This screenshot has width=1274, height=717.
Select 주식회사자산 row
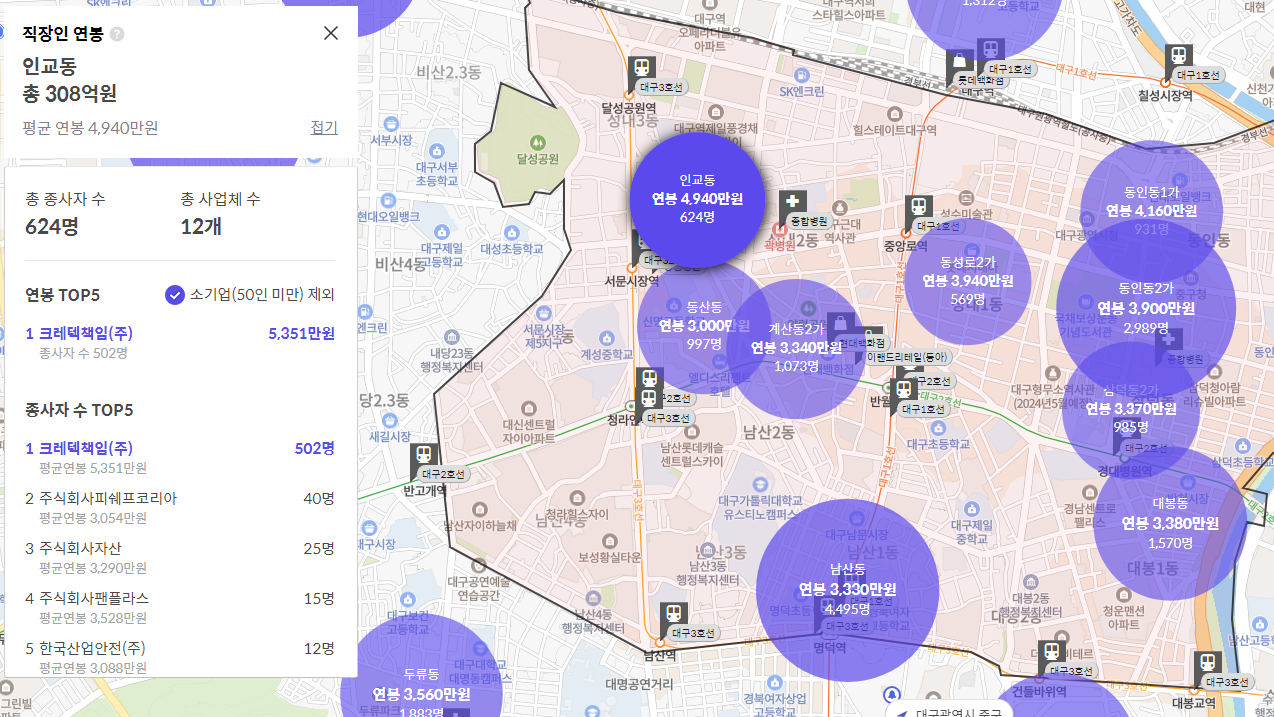[x=180, y=556]
